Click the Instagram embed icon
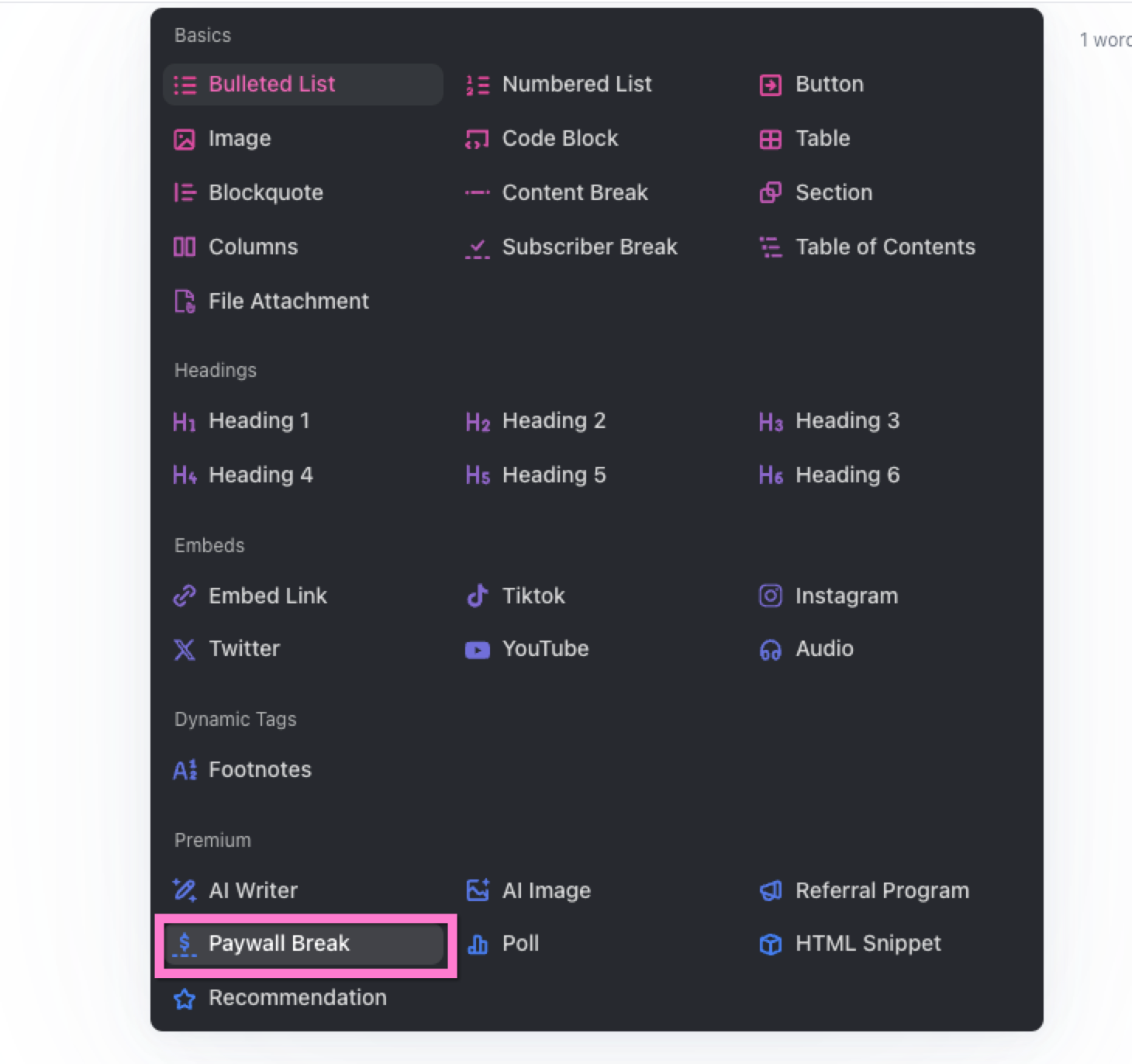This screenshot has width=1132, height=1064. pyautogui.click(x=771, y=596)
